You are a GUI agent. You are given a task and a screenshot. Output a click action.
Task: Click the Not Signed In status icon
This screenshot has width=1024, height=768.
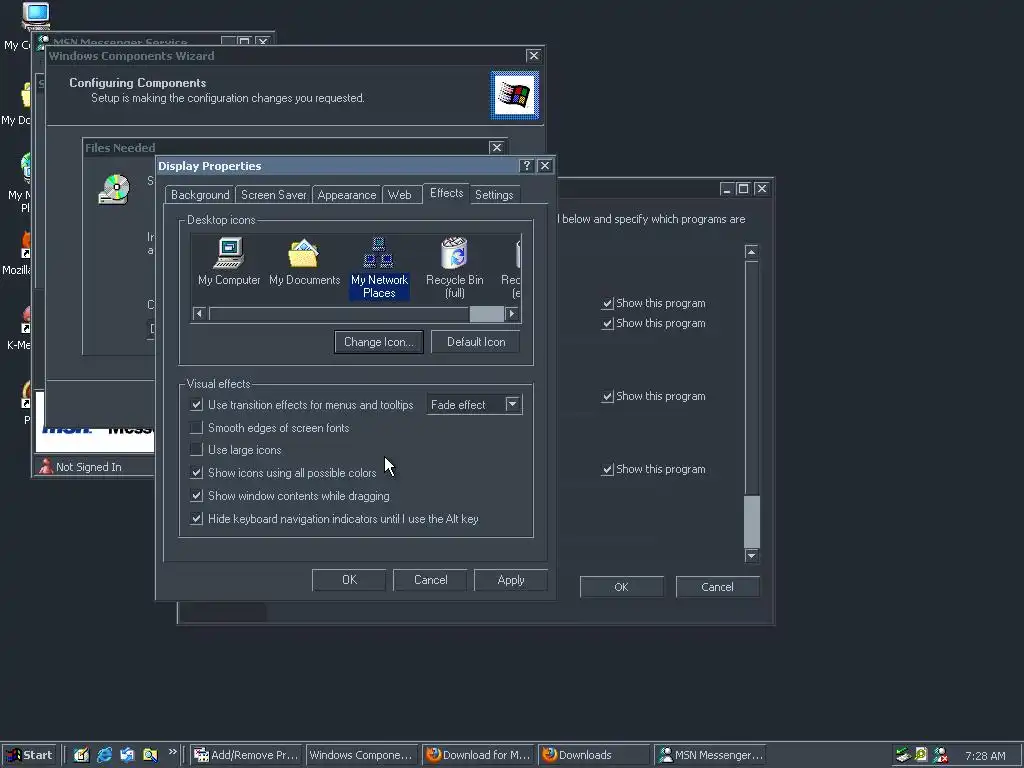(x=46, y=466)
